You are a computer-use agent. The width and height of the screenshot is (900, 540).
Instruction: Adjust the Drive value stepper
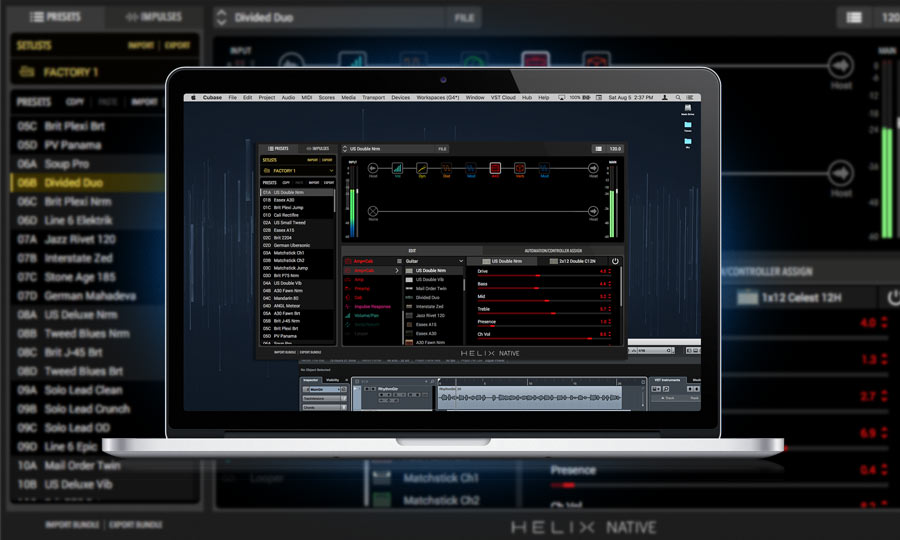coord(610,271)
